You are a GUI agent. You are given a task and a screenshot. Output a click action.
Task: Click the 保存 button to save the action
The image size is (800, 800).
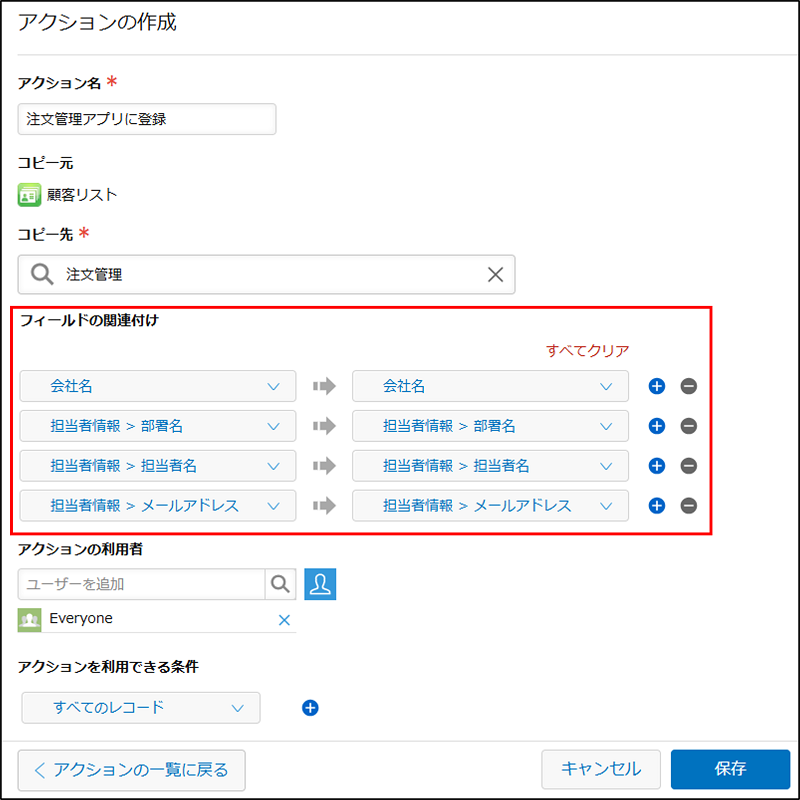[730, 769]
